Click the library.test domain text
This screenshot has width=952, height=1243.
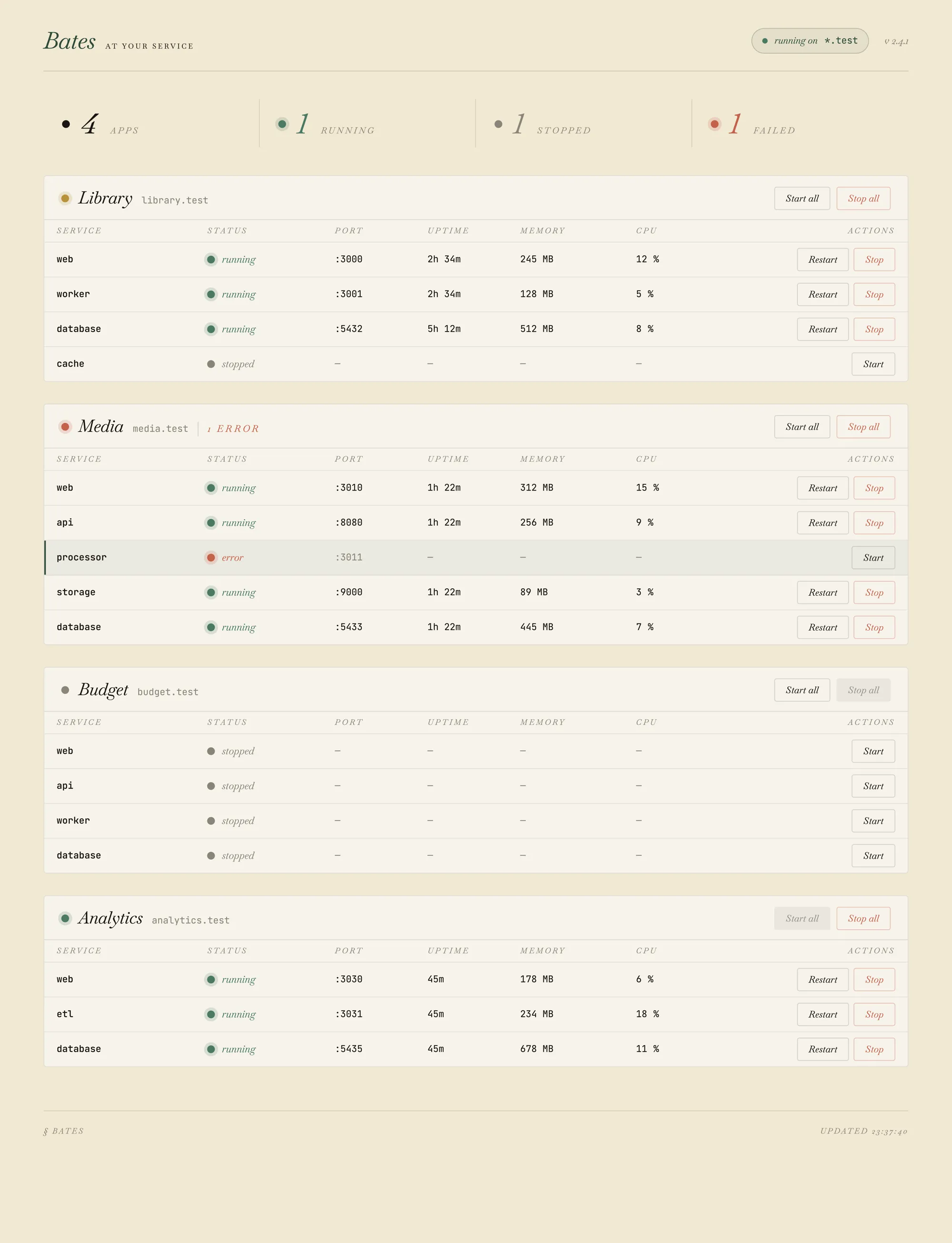175,200
